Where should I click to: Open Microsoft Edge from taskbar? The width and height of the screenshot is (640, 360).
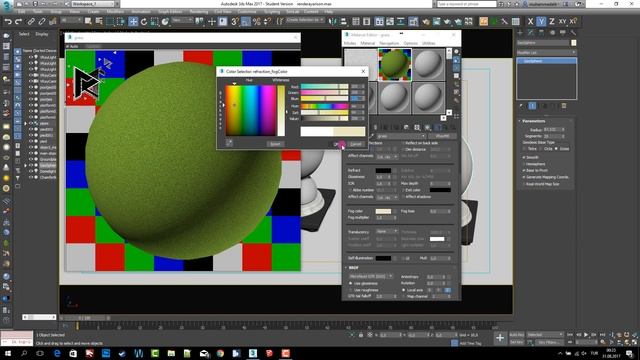point(57,353)
